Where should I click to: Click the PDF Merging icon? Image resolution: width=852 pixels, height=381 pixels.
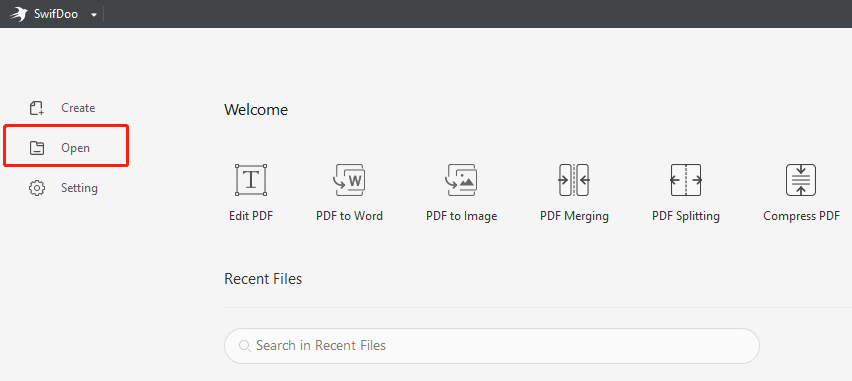click(x=574, y=180)
